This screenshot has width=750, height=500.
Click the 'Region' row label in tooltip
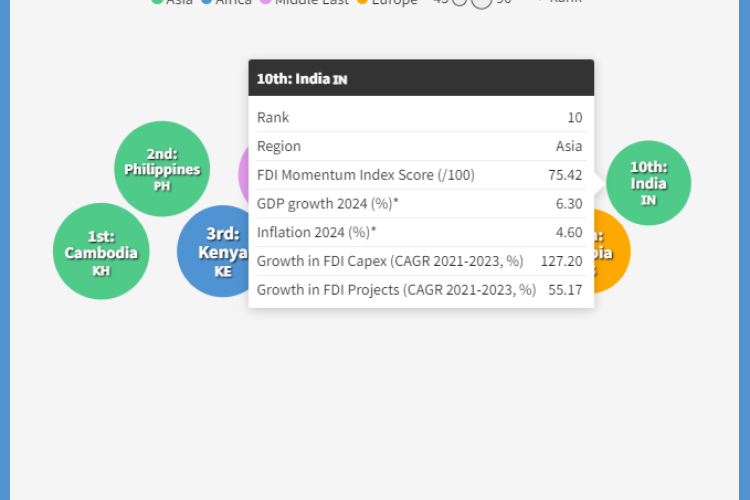point(279,146)
